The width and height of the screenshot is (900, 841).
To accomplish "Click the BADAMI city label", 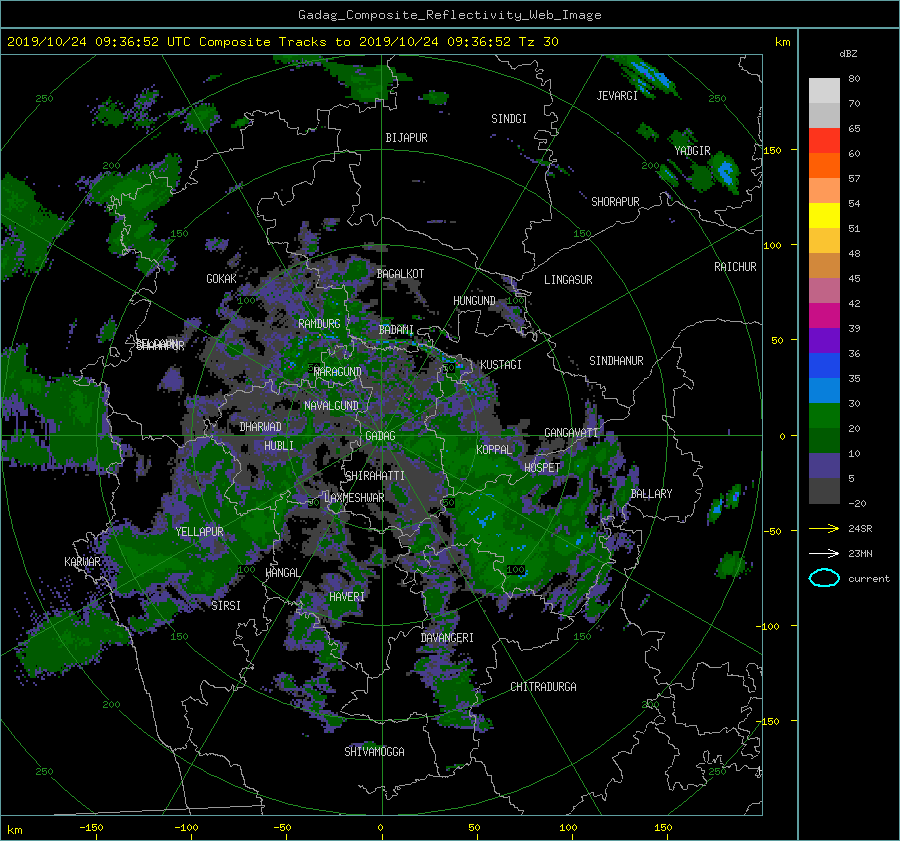I will tap(396, 330).
